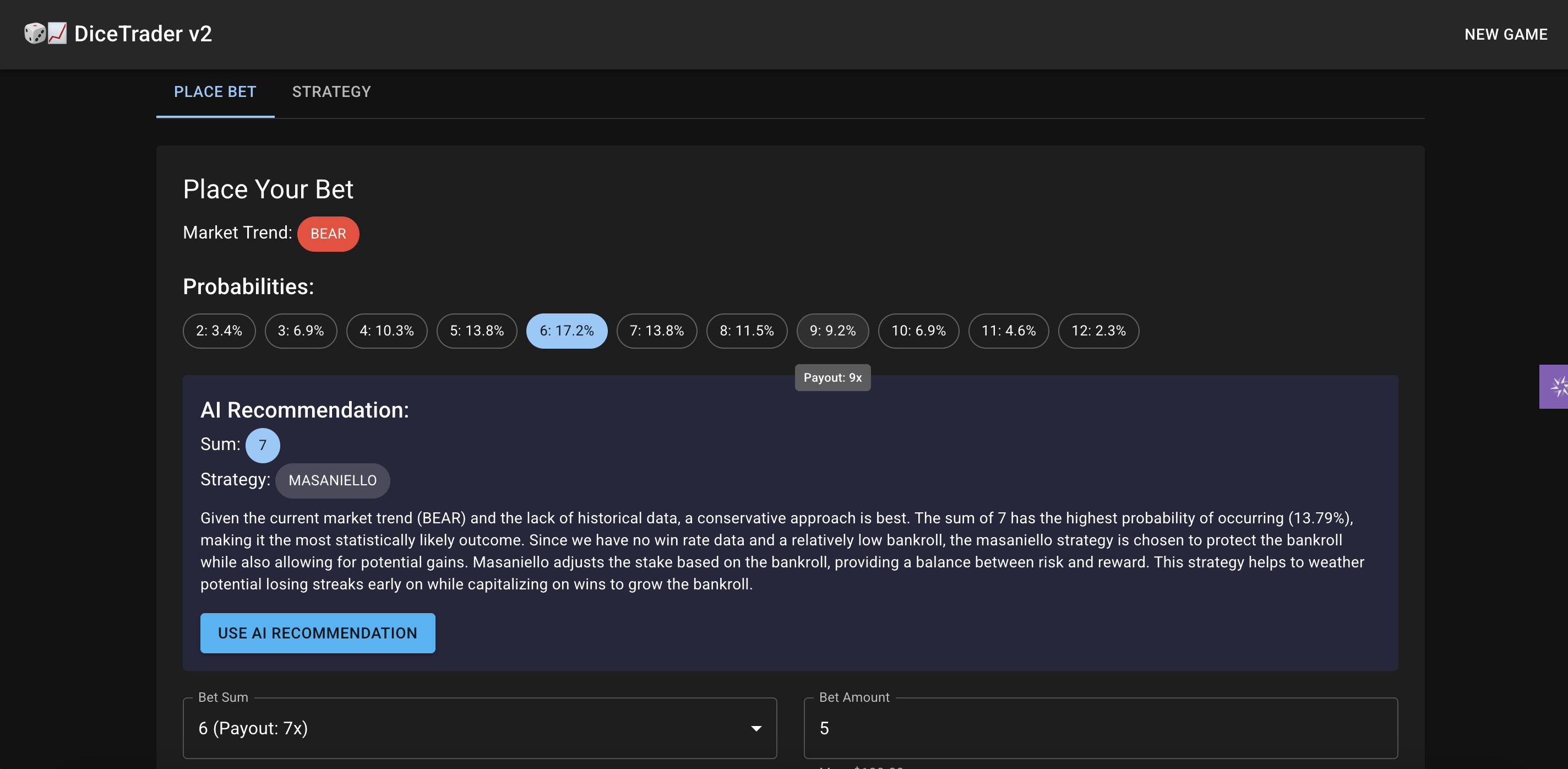
Task: Select the 4: 10.3% probability chip
Action: (x=386, y=331)
